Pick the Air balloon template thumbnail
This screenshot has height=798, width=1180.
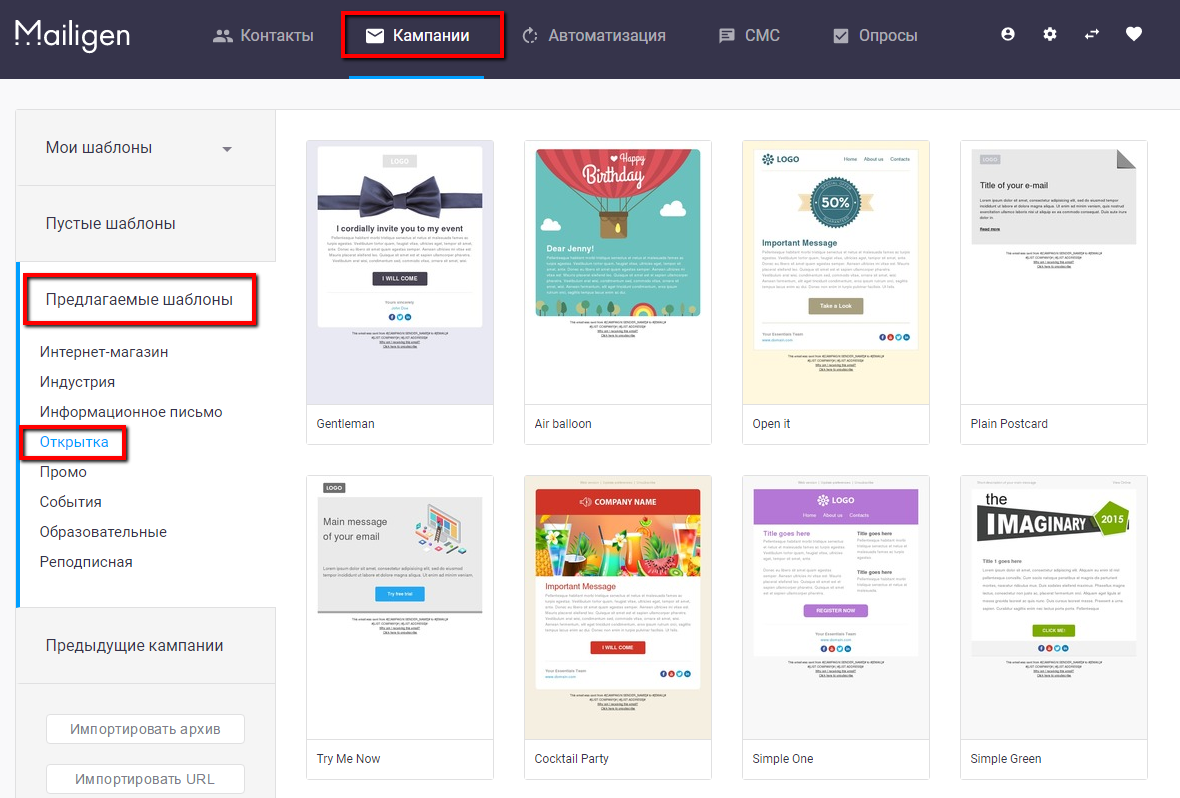click(x=617, y=272)
